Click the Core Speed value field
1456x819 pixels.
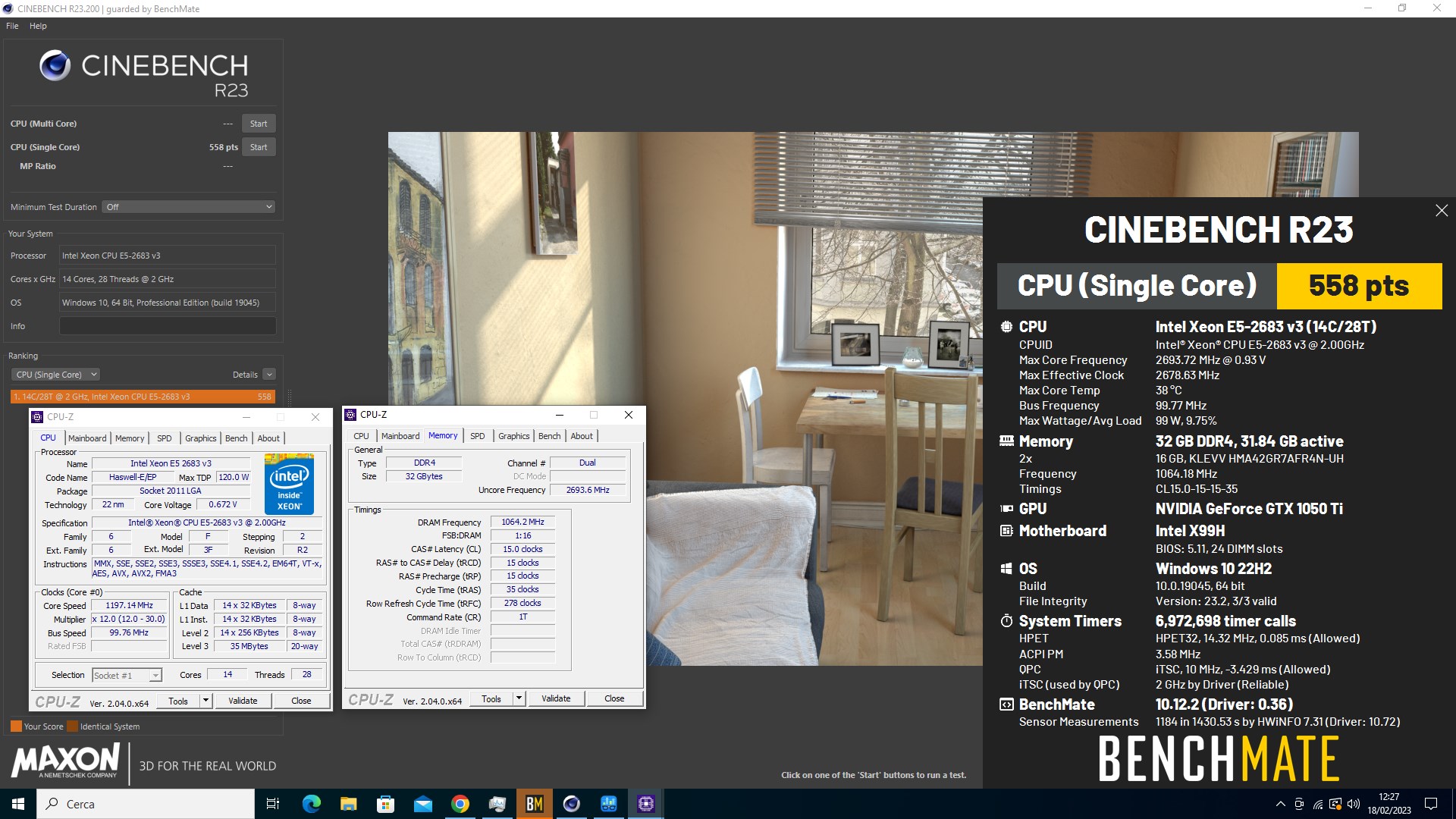[129, 605]
